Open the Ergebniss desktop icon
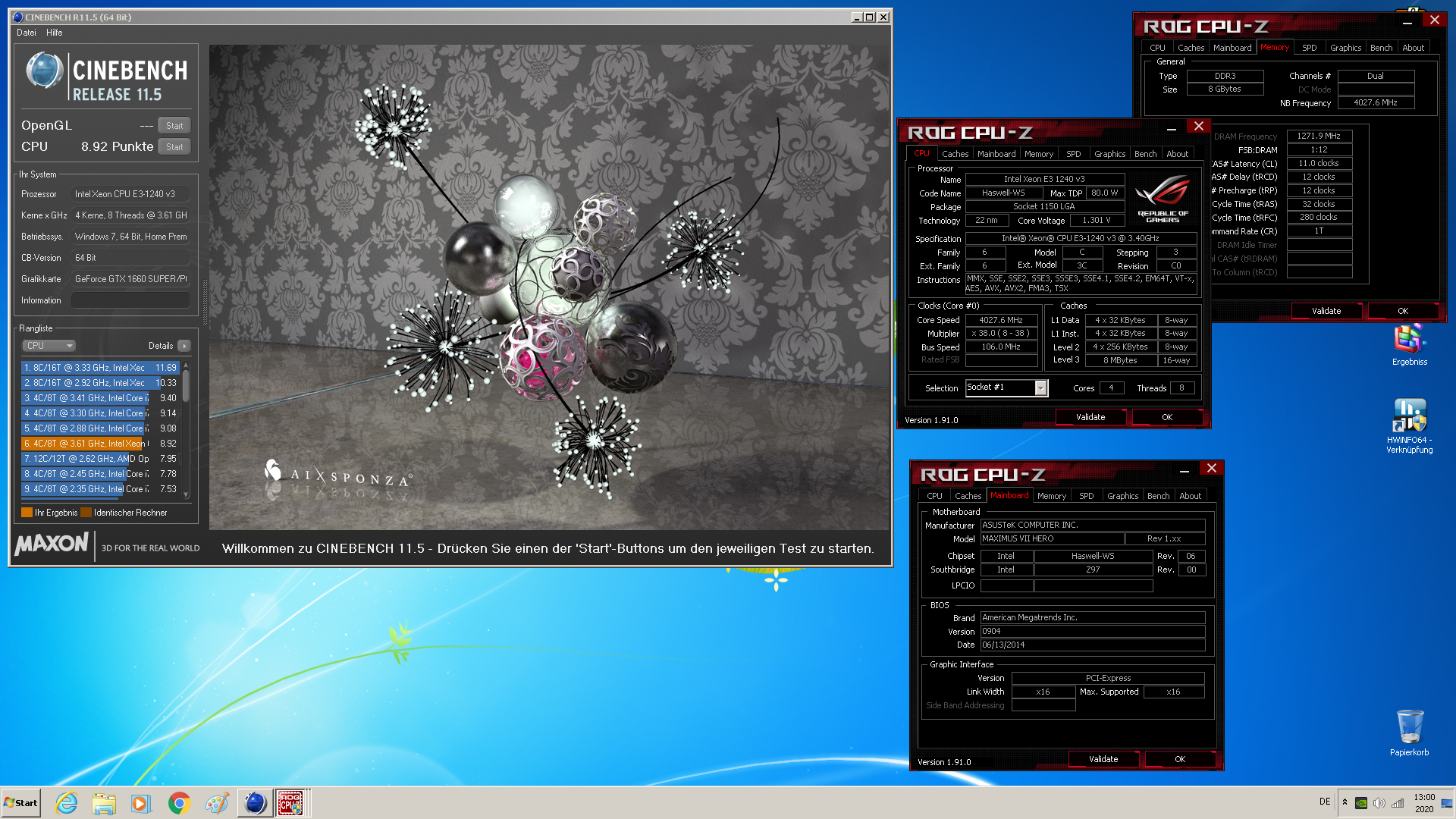Image resolution: width=1456 pixels, height=819 pixels. pyautogui.click(x=1409, y=345)
